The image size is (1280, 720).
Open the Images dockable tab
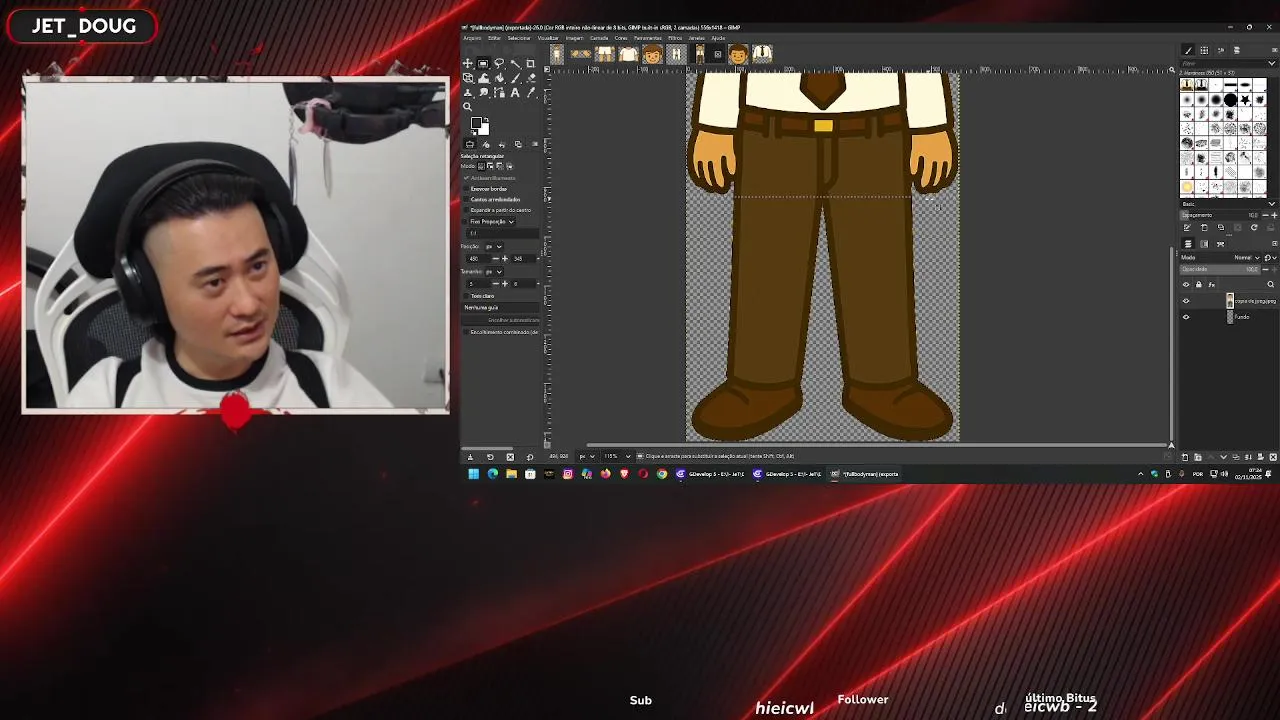[x=518, y=144]
